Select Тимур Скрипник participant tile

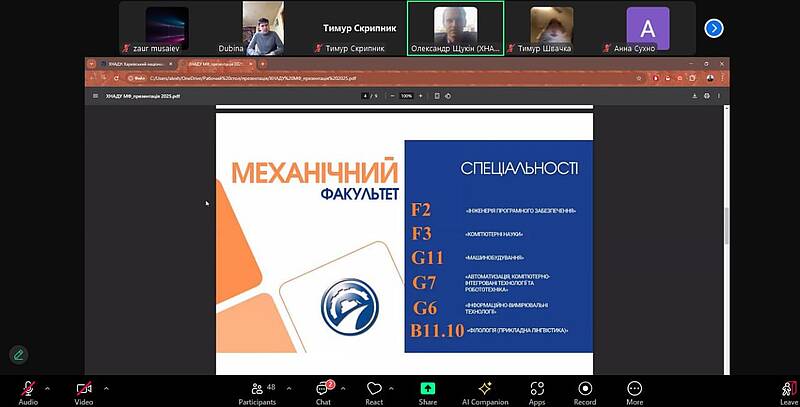tap(359, 29)
